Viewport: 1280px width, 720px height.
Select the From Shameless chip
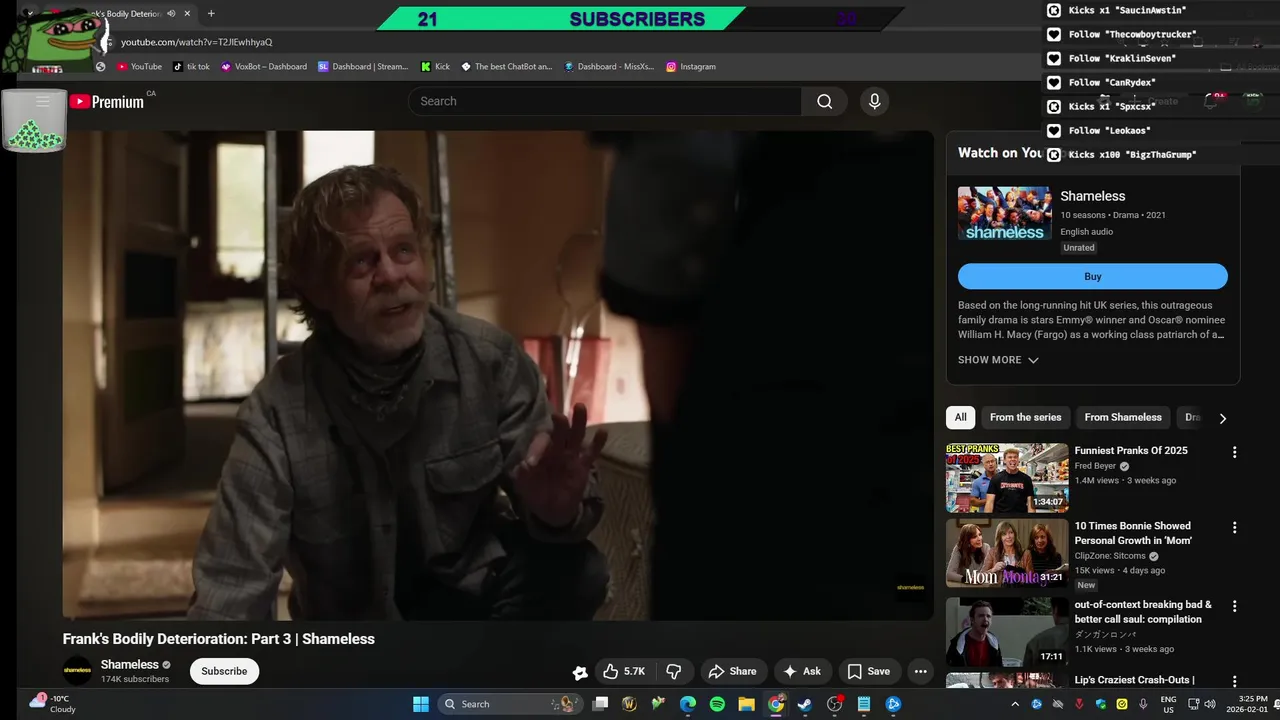(x=1123, y=418)
